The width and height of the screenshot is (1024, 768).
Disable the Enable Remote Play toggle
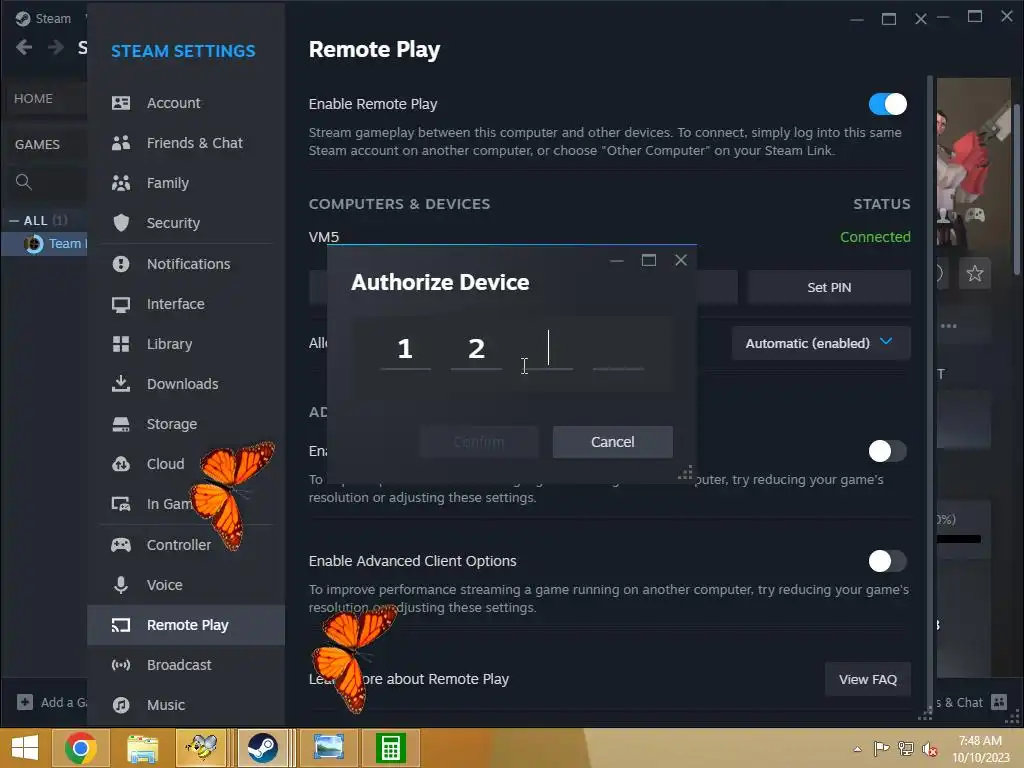(888, 104)
